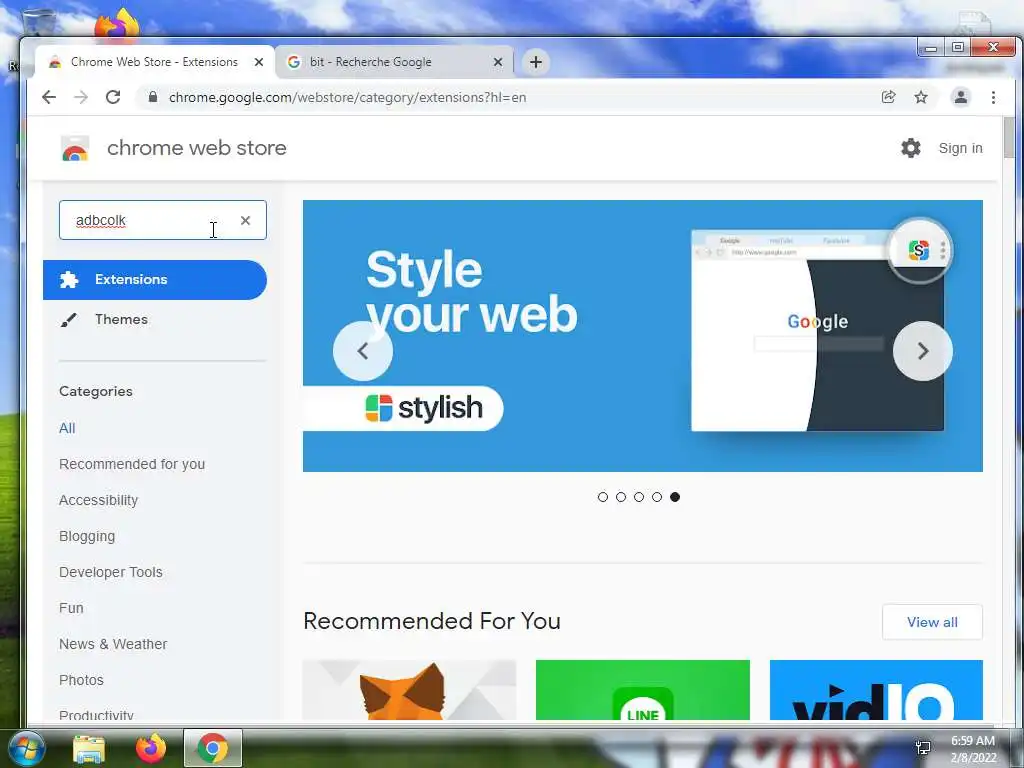1024x768 pixels.
Task: Click the Chrome taskbar button
Action: pos(212,748)
